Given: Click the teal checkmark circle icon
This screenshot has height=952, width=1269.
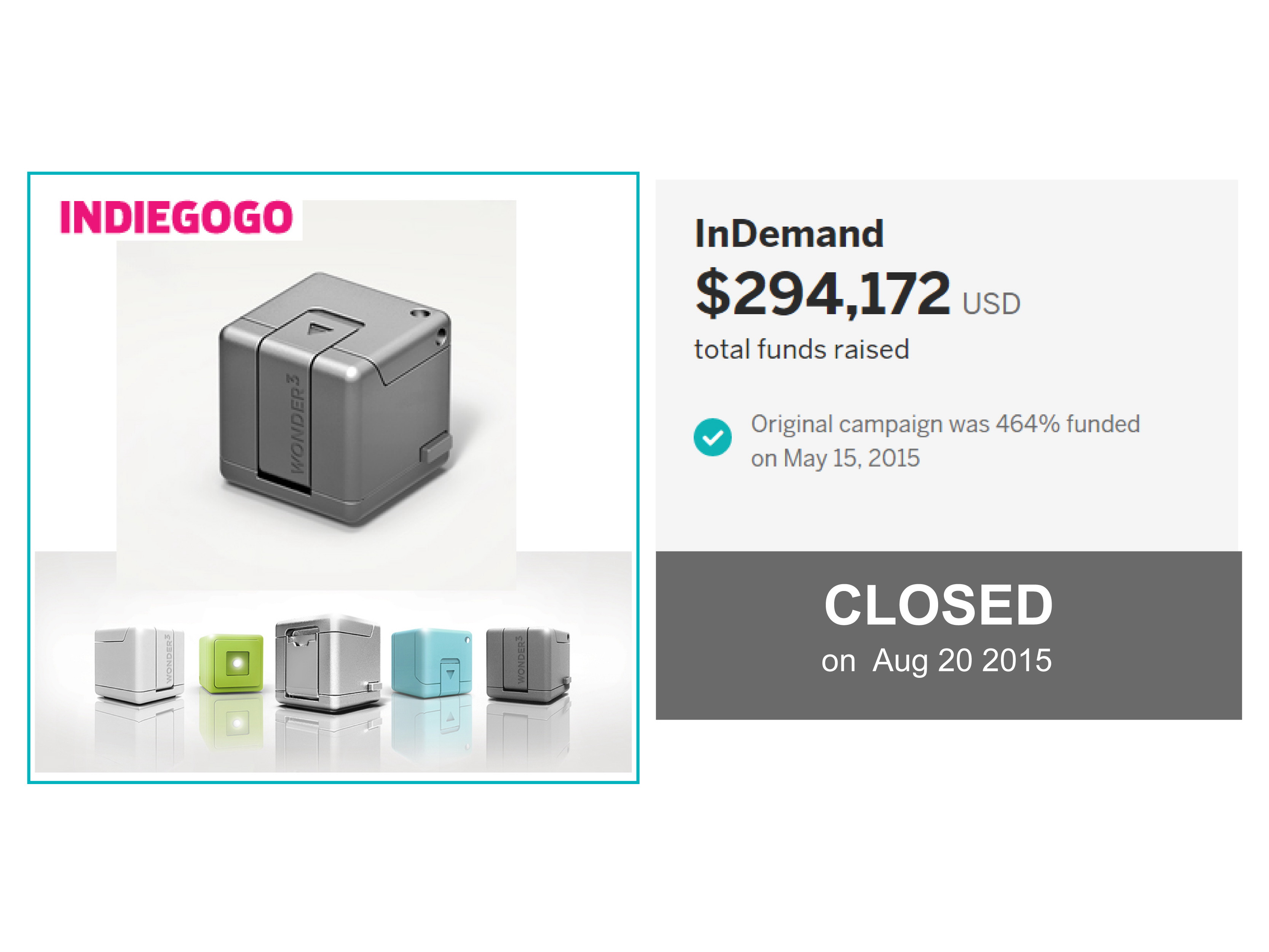Looking at the screenshot, I should 712,438.
